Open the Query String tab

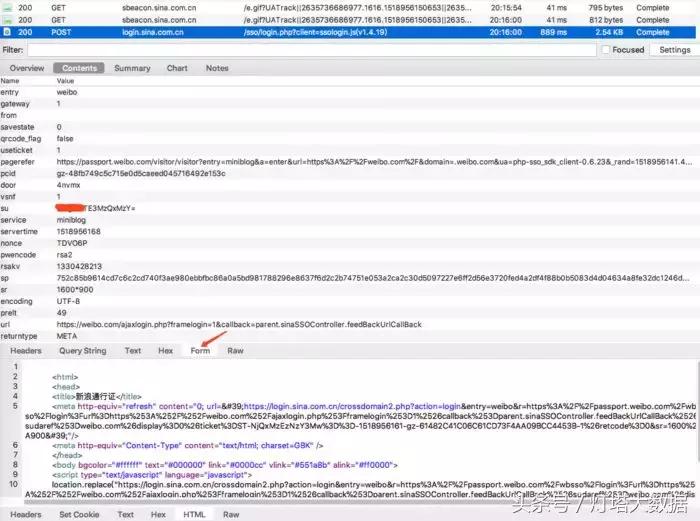83,350
